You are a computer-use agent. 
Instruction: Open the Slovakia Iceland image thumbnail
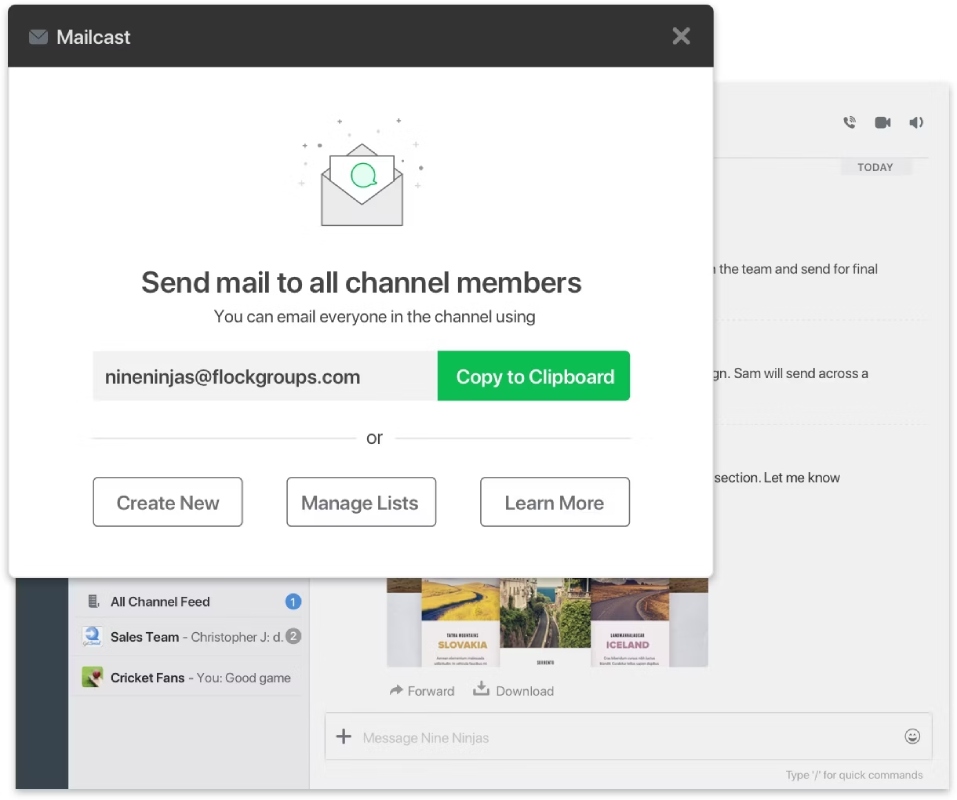[x=547, y=622]
